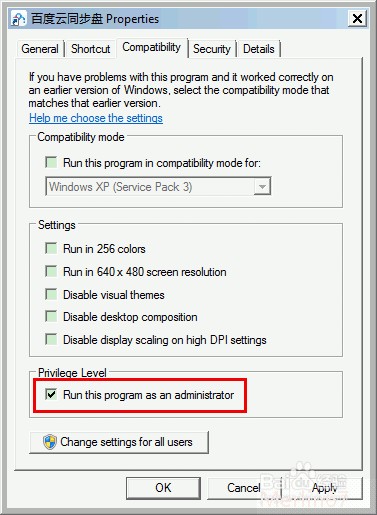Open the Windows XP compatibility dropdown arrow
The image size is (377, 515).
(x=262, y=187)
